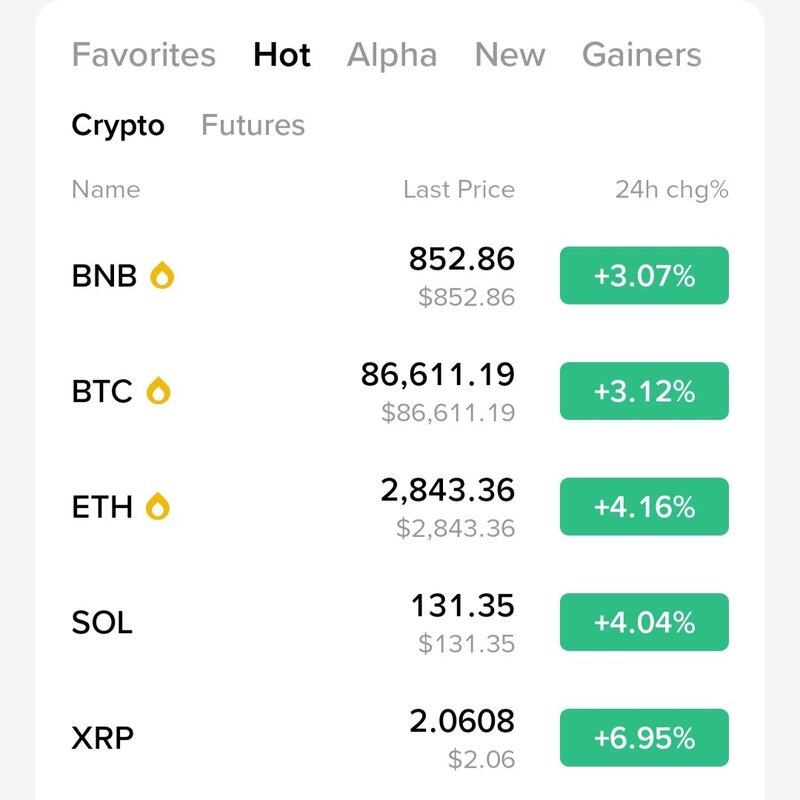Tap the flame icon next to BTC

click(159, 391)
